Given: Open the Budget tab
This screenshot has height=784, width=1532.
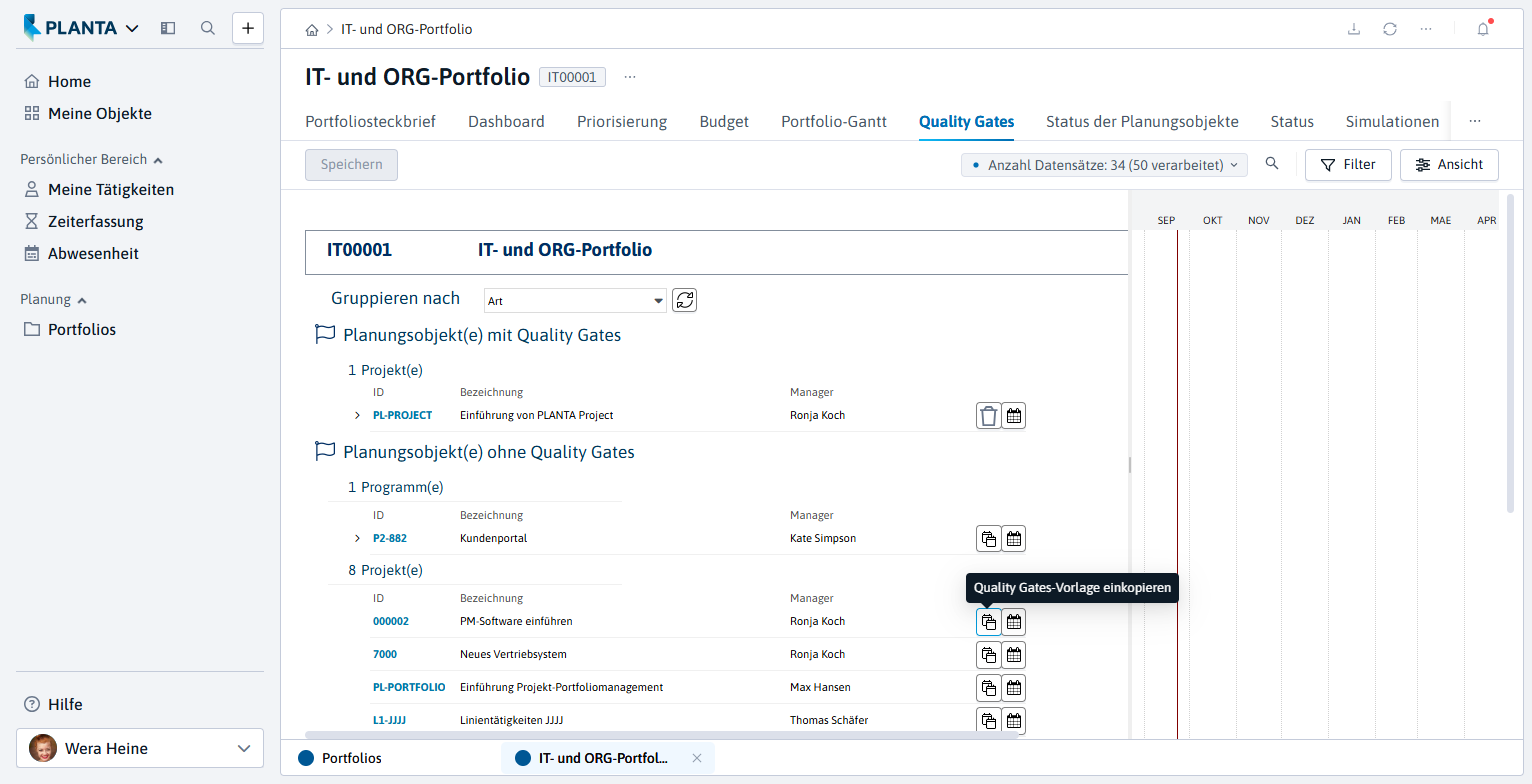Looking at the screenshot, I should click(724, 122).
